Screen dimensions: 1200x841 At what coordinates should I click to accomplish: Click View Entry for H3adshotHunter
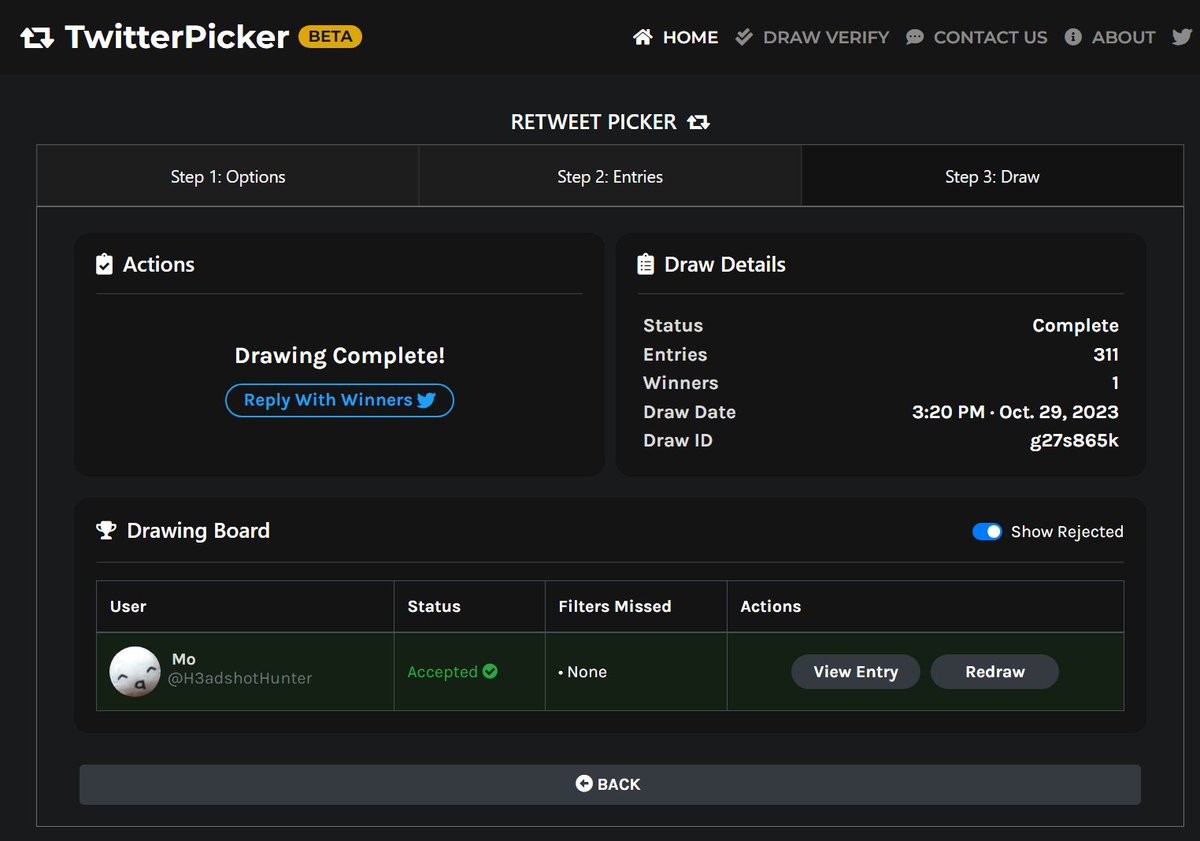(x=855, y=672)
